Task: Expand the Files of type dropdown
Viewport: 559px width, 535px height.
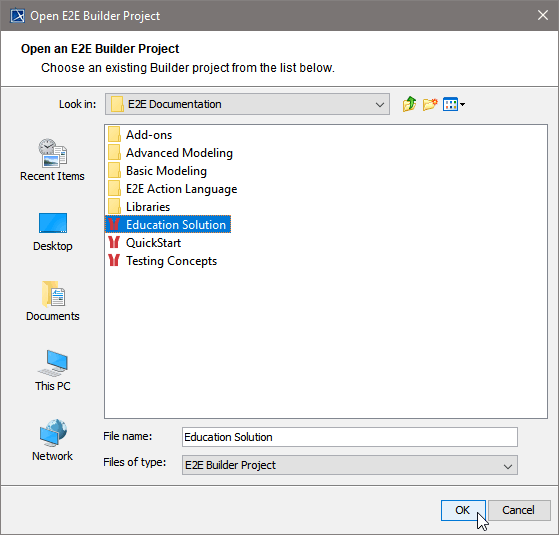Action: (349, 465)
